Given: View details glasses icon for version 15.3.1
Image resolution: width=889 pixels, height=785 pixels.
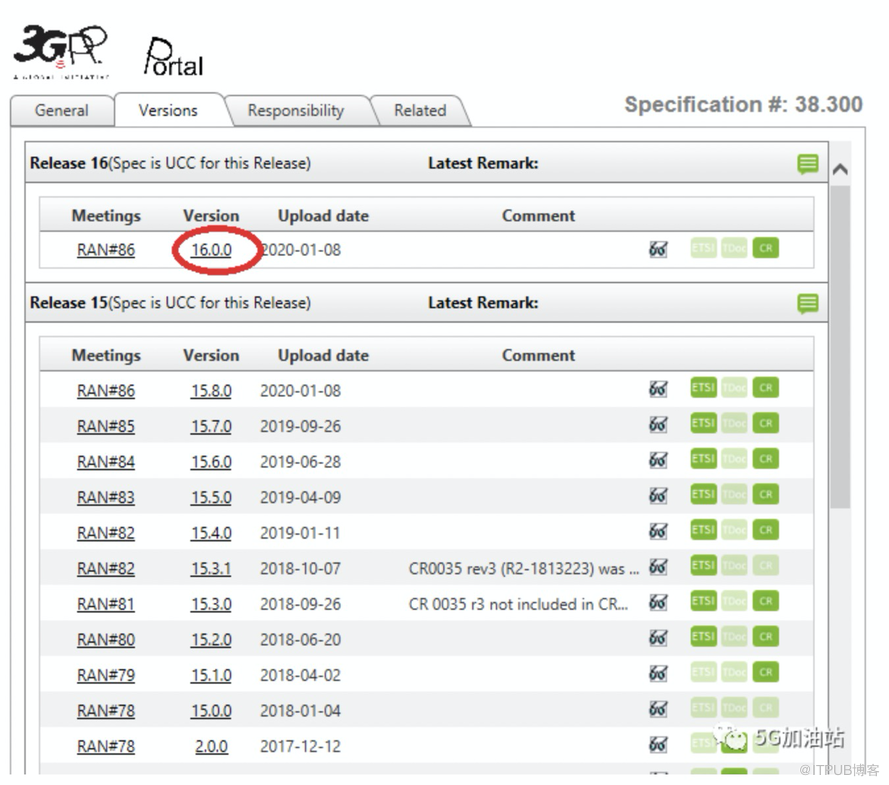Looking at the screenshot, I should click(658, 566).
